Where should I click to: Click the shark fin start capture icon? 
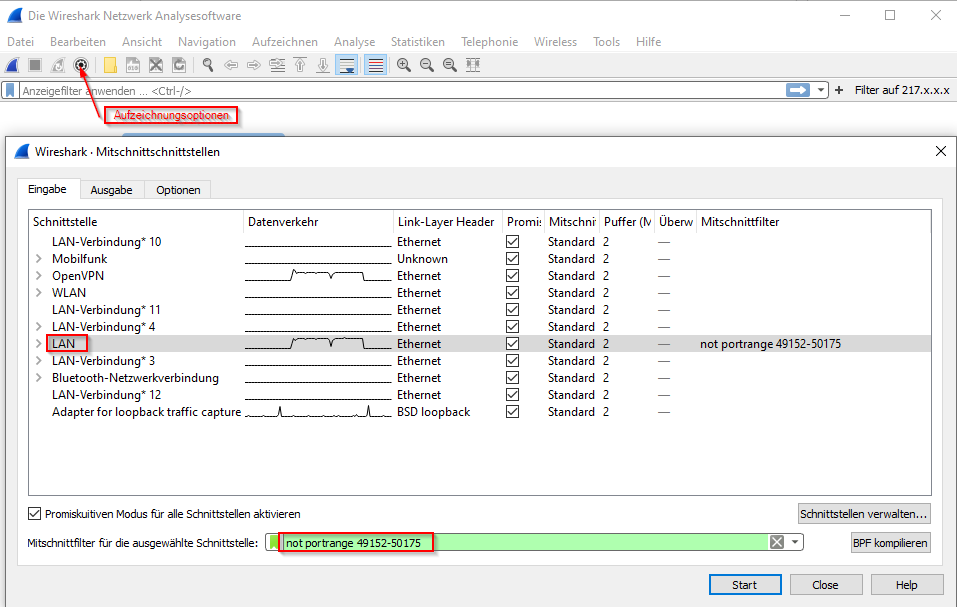pyautogui.click(x=12, y=65)
